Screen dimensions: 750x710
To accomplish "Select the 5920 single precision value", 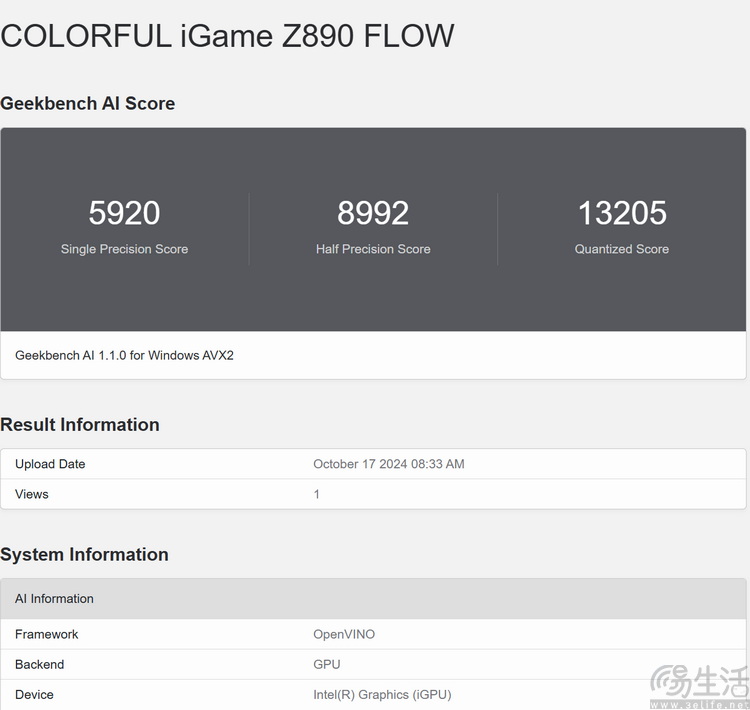I will coord(124,213).
